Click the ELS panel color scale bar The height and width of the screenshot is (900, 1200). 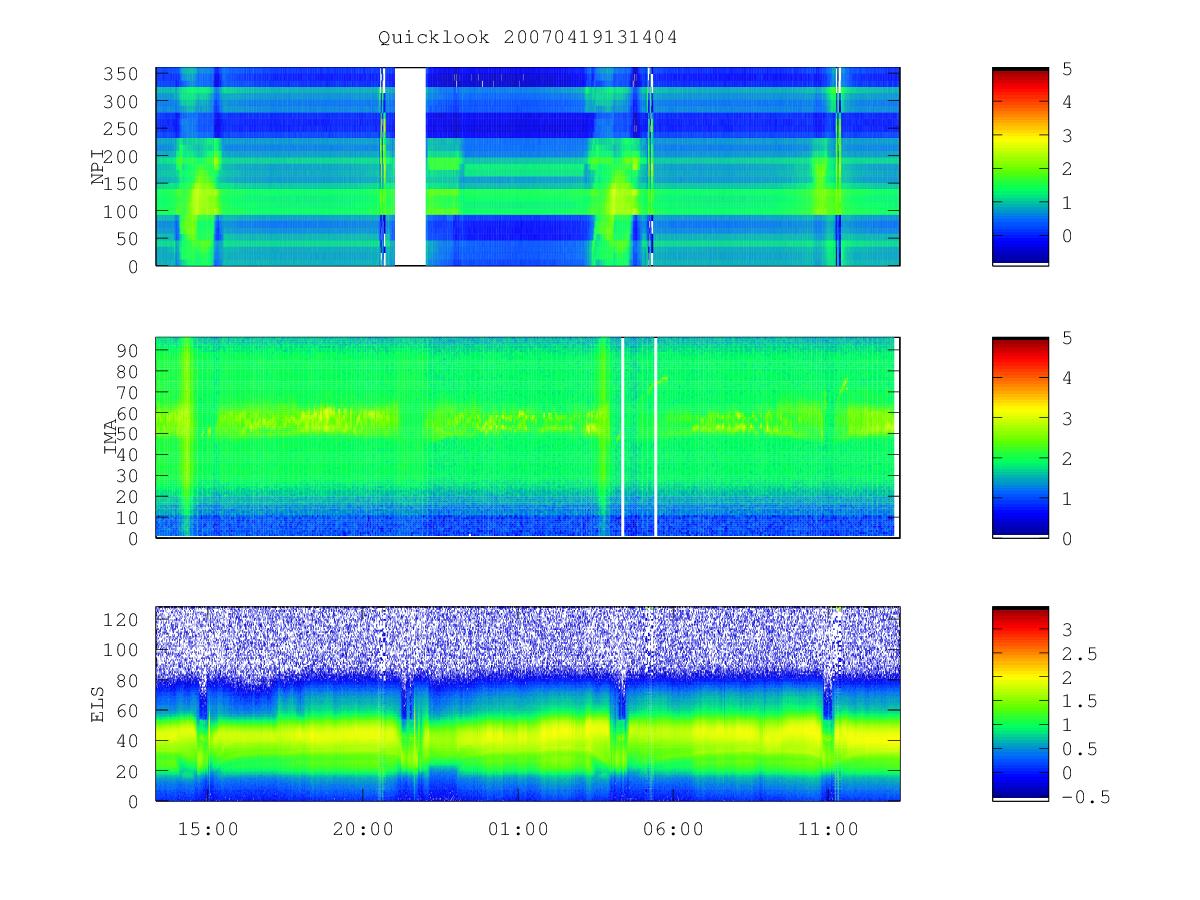1020,704
